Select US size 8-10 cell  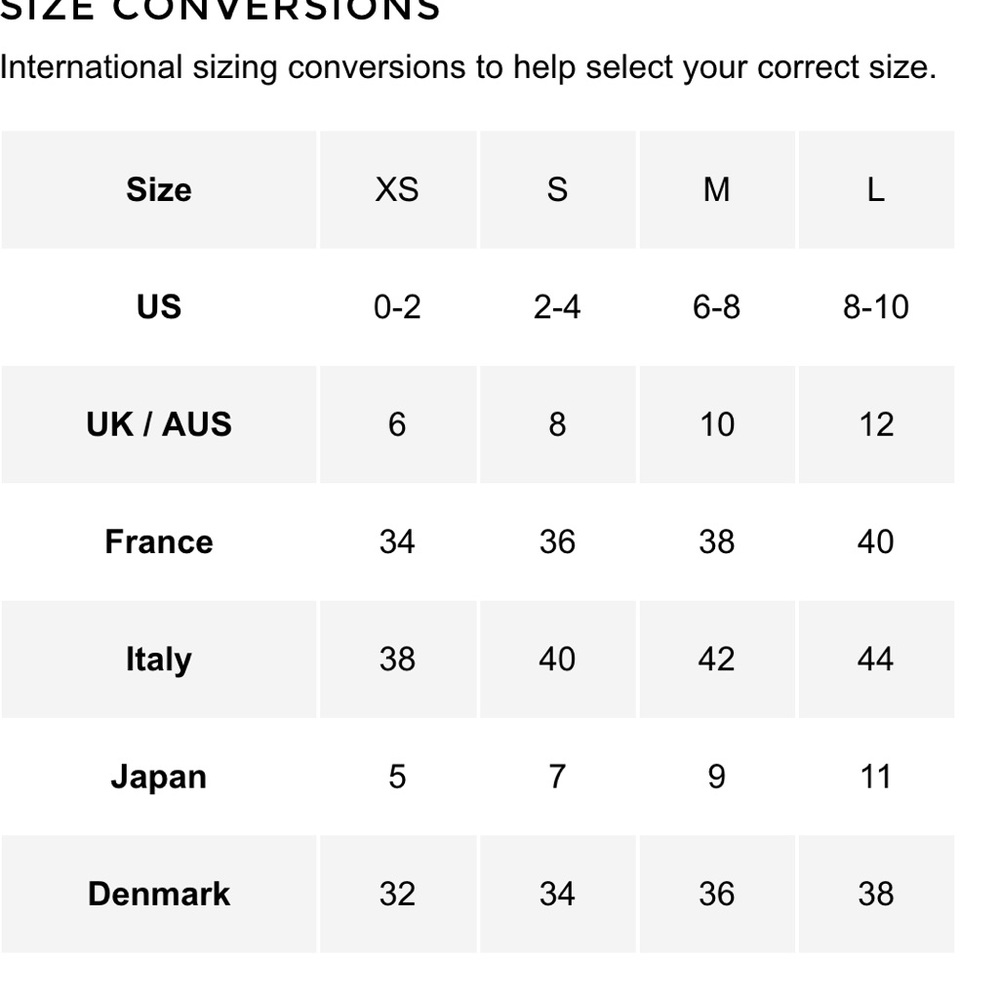point(876,307)
